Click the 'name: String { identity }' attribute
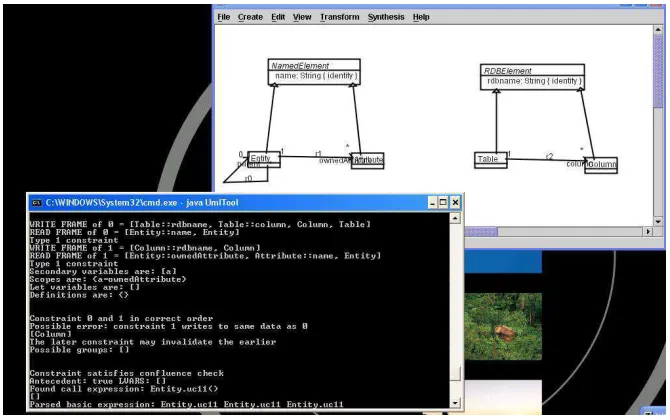670x420 pixels. point(316,76)
